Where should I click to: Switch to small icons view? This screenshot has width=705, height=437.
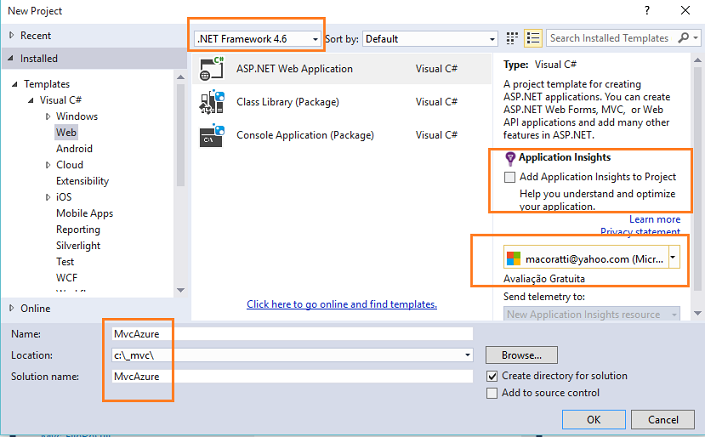(512, 38)
